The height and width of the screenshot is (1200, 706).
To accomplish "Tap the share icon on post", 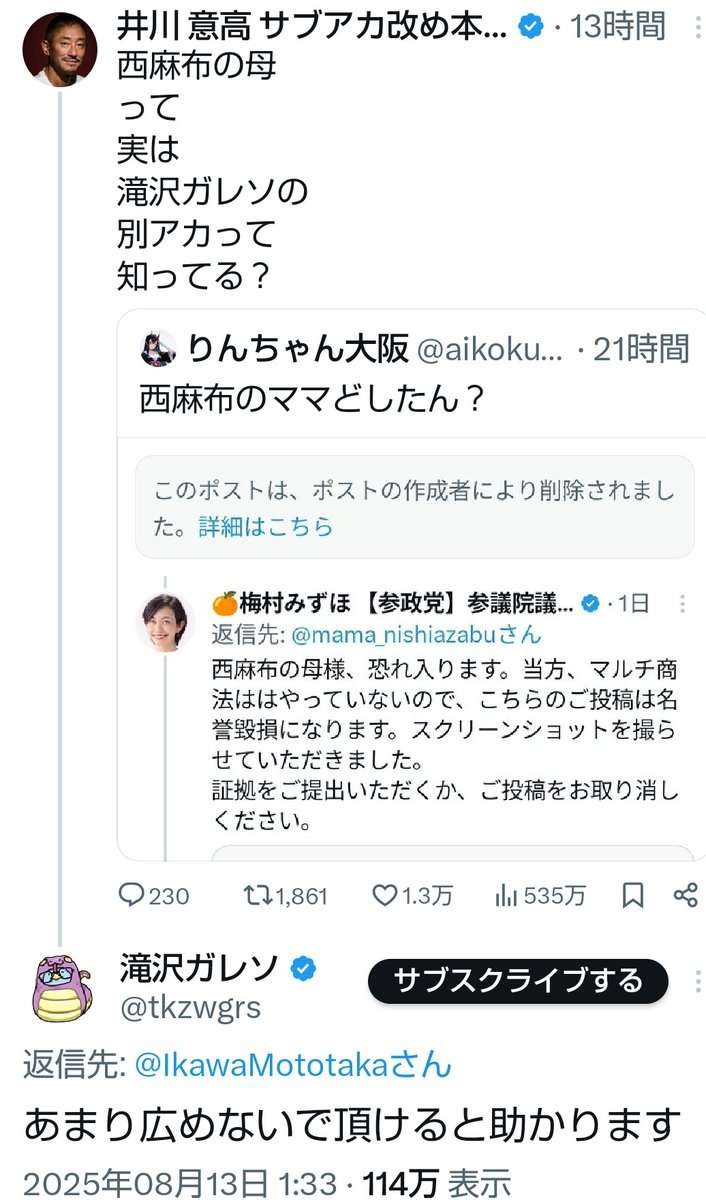I will (685, 895).
